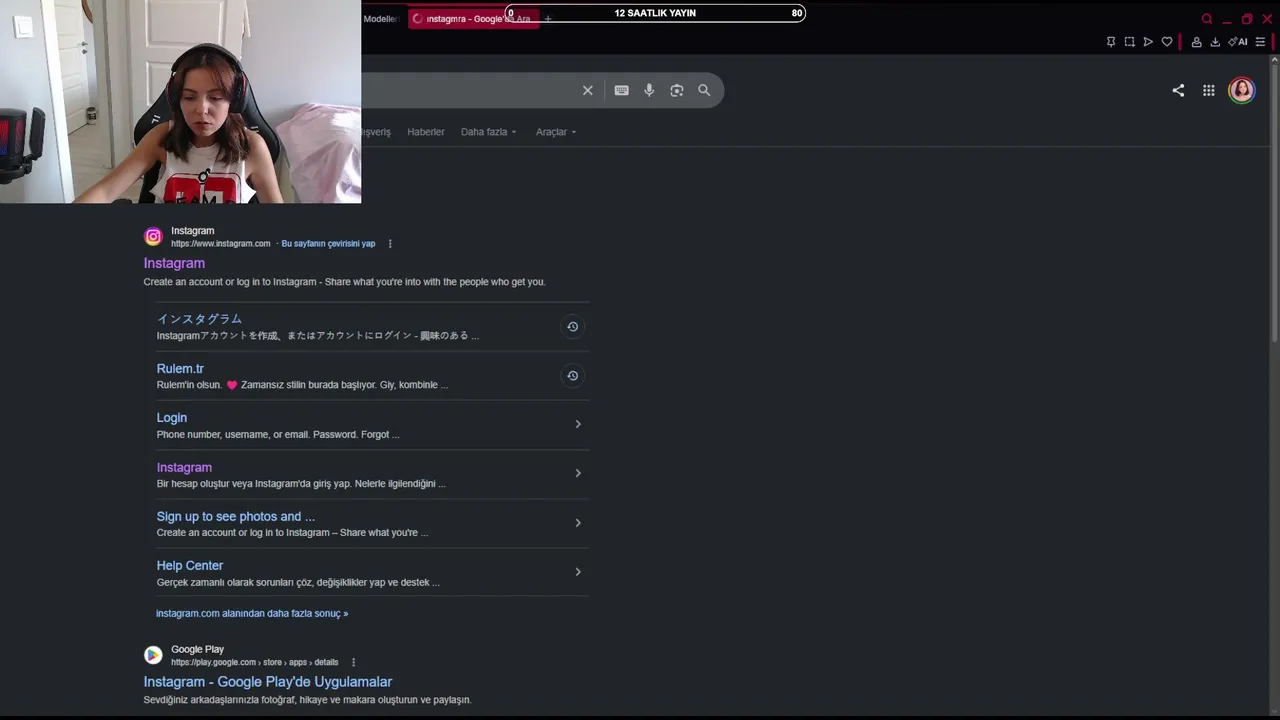Click 'Bu sayfanın çevirisini yap' translate link
1280x720 pixels.
tap(328, 244)
